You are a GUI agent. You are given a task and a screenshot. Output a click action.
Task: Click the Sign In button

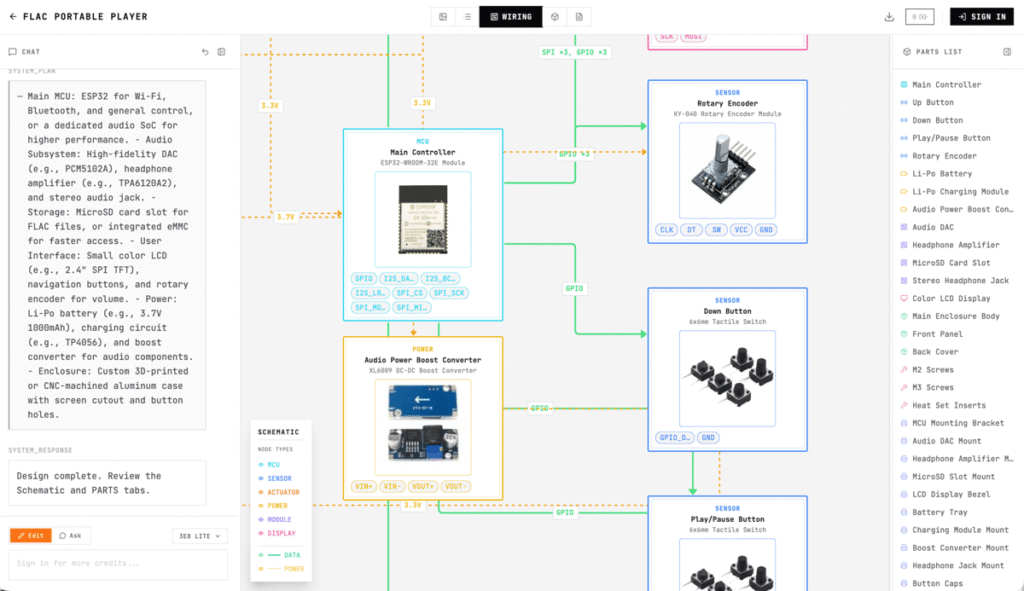coord(981,17)
